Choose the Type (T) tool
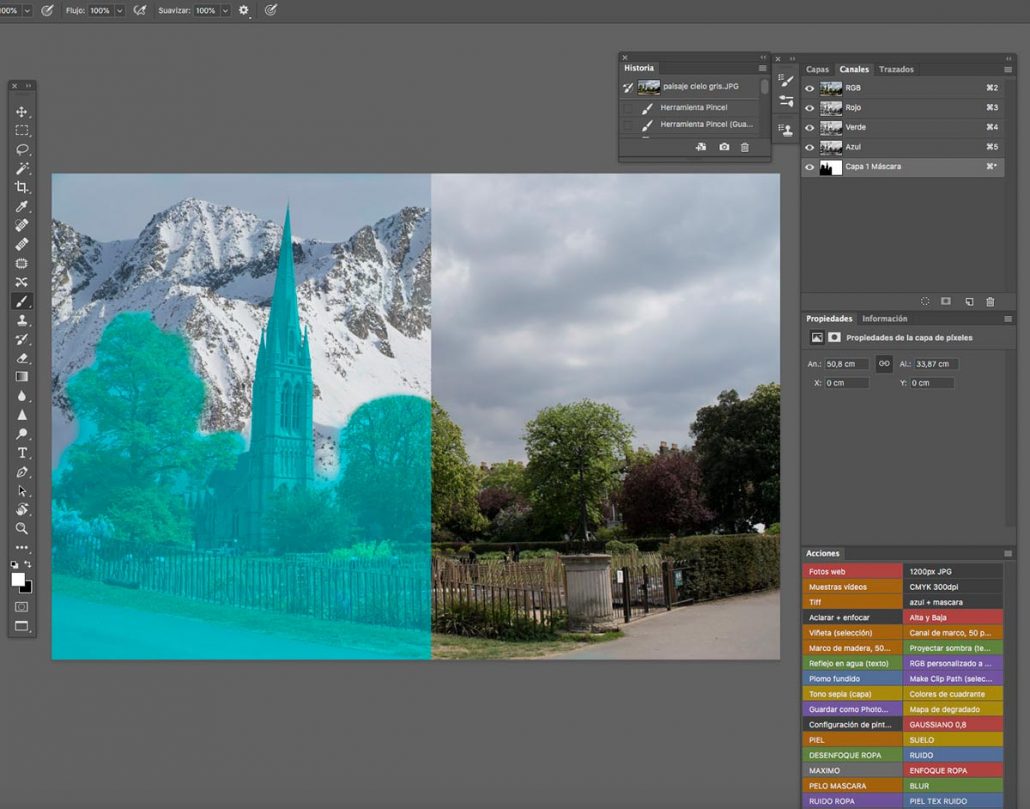This screenshot has width=1030, height=809. 22,453
